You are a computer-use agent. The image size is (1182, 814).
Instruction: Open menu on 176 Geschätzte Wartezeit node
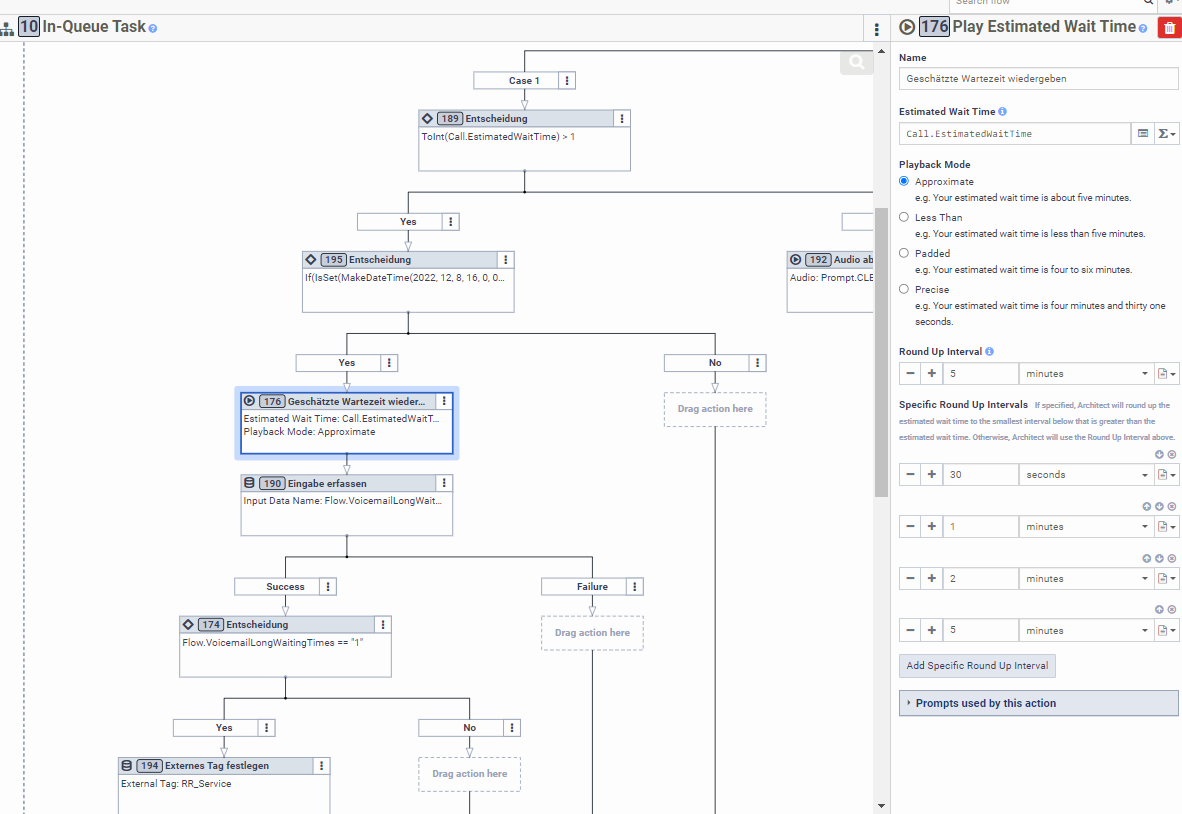pos(444,401)
